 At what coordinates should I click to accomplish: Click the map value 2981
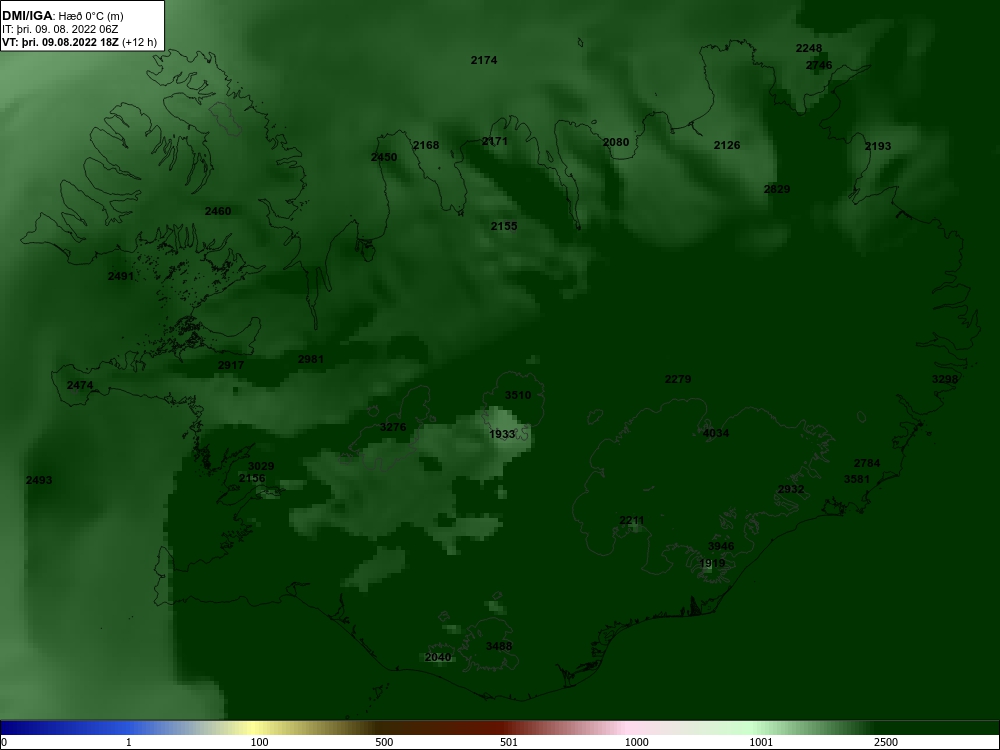pos(311,359)
